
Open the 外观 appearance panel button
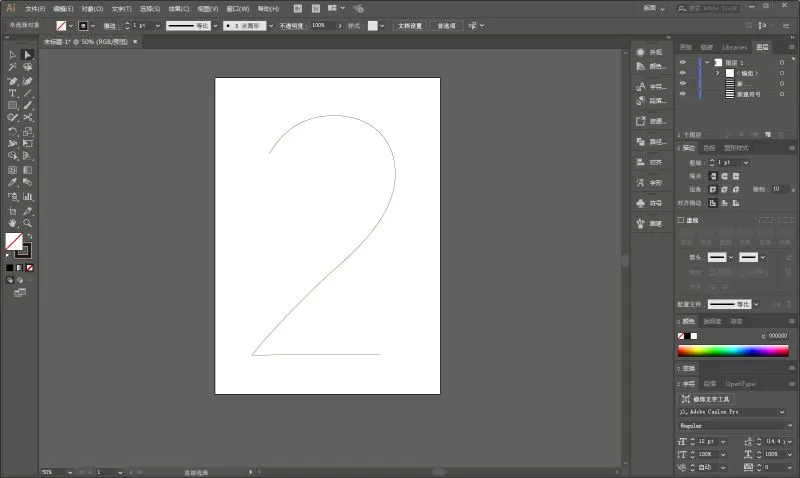pos(650,52)
